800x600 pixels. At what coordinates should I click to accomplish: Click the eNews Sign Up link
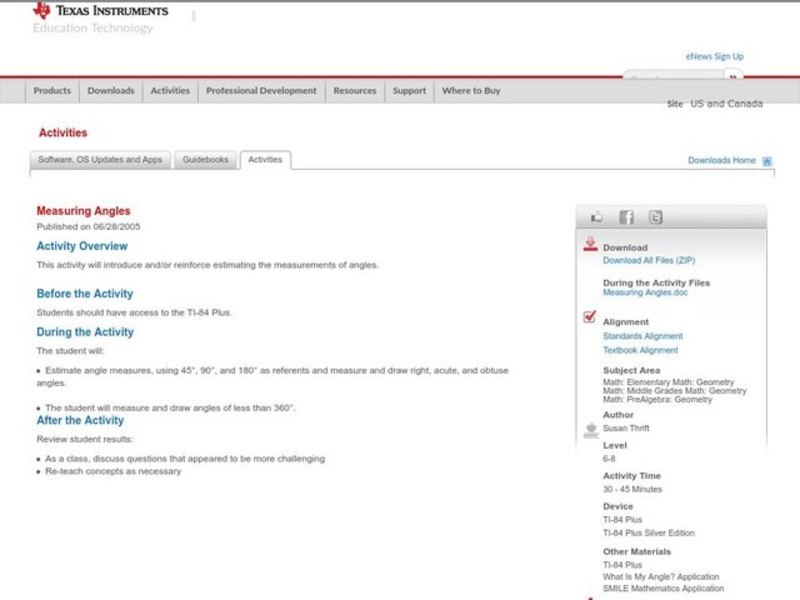click(714, 57)
